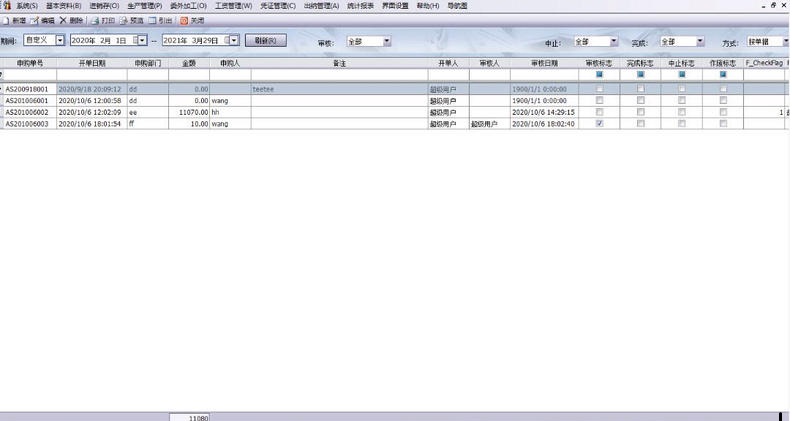Open the 系统(S) menu
792x421 pixels.
(27, 6)
